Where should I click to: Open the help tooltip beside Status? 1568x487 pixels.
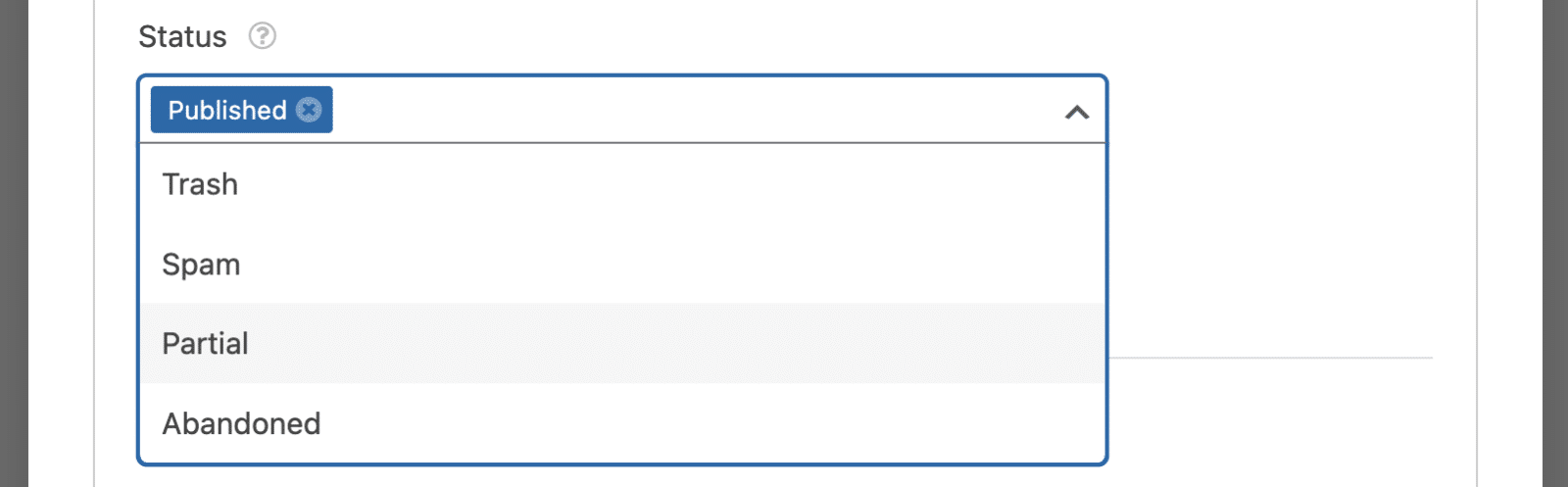[x=262, y=36]
